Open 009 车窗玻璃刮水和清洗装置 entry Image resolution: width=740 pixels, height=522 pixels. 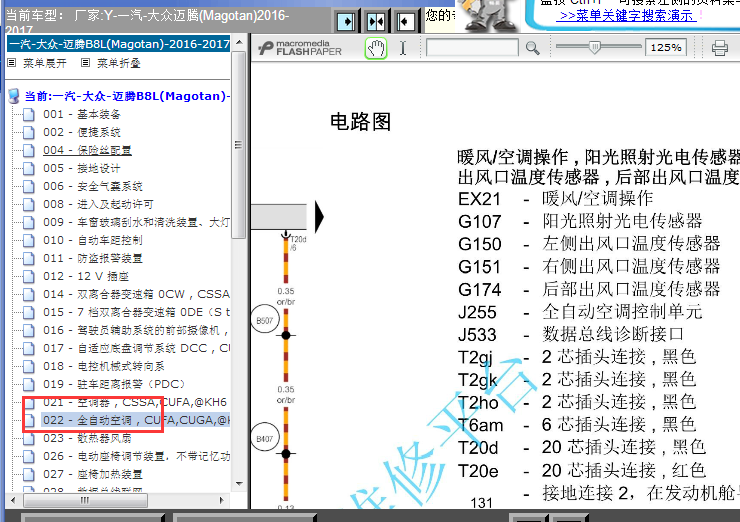(136, 222)
